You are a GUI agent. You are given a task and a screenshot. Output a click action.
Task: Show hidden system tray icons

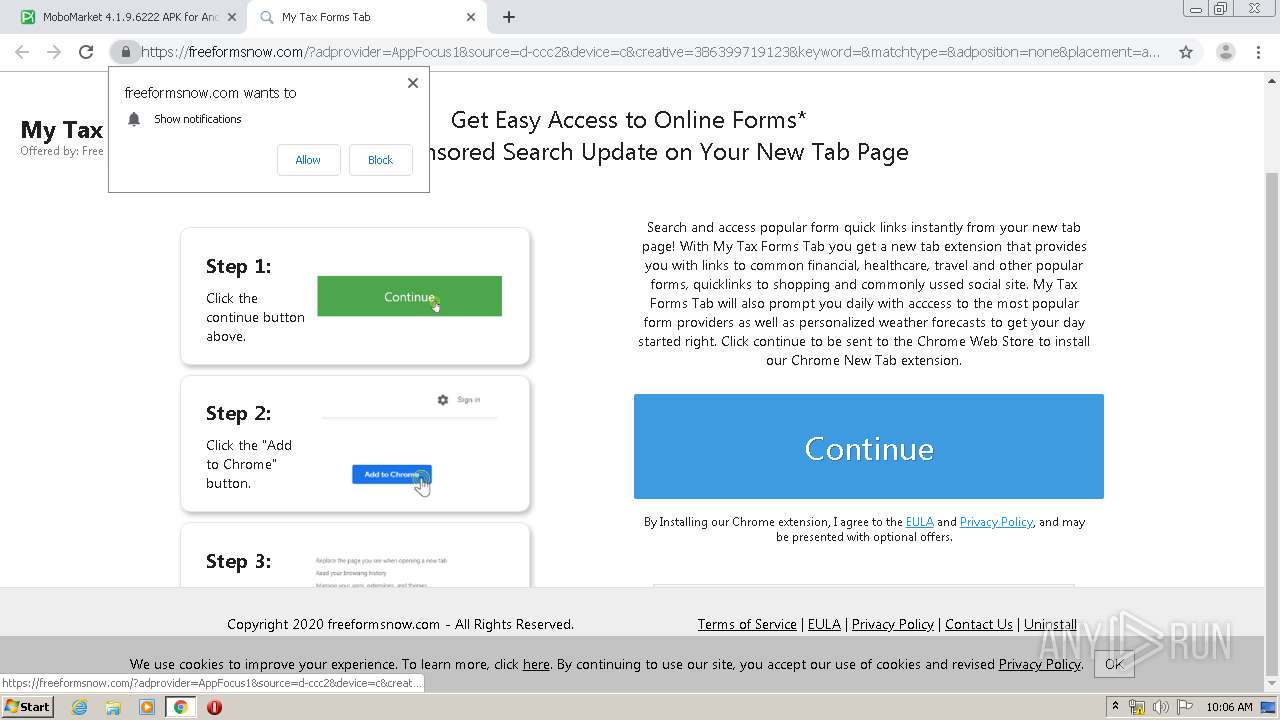coord(1115,707)
